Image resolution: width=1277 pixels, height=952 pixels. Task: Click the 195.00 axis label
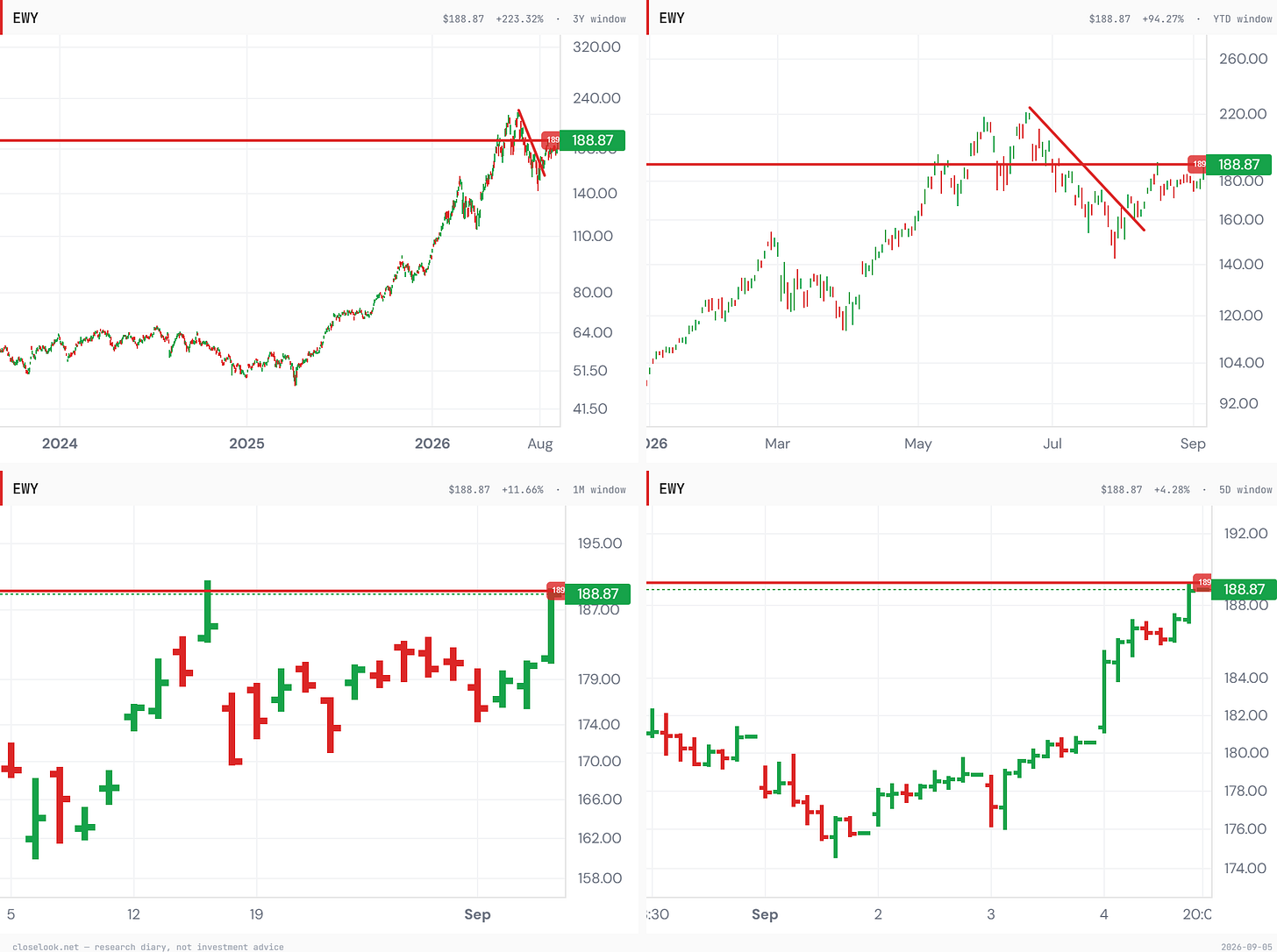pos(600,543)
